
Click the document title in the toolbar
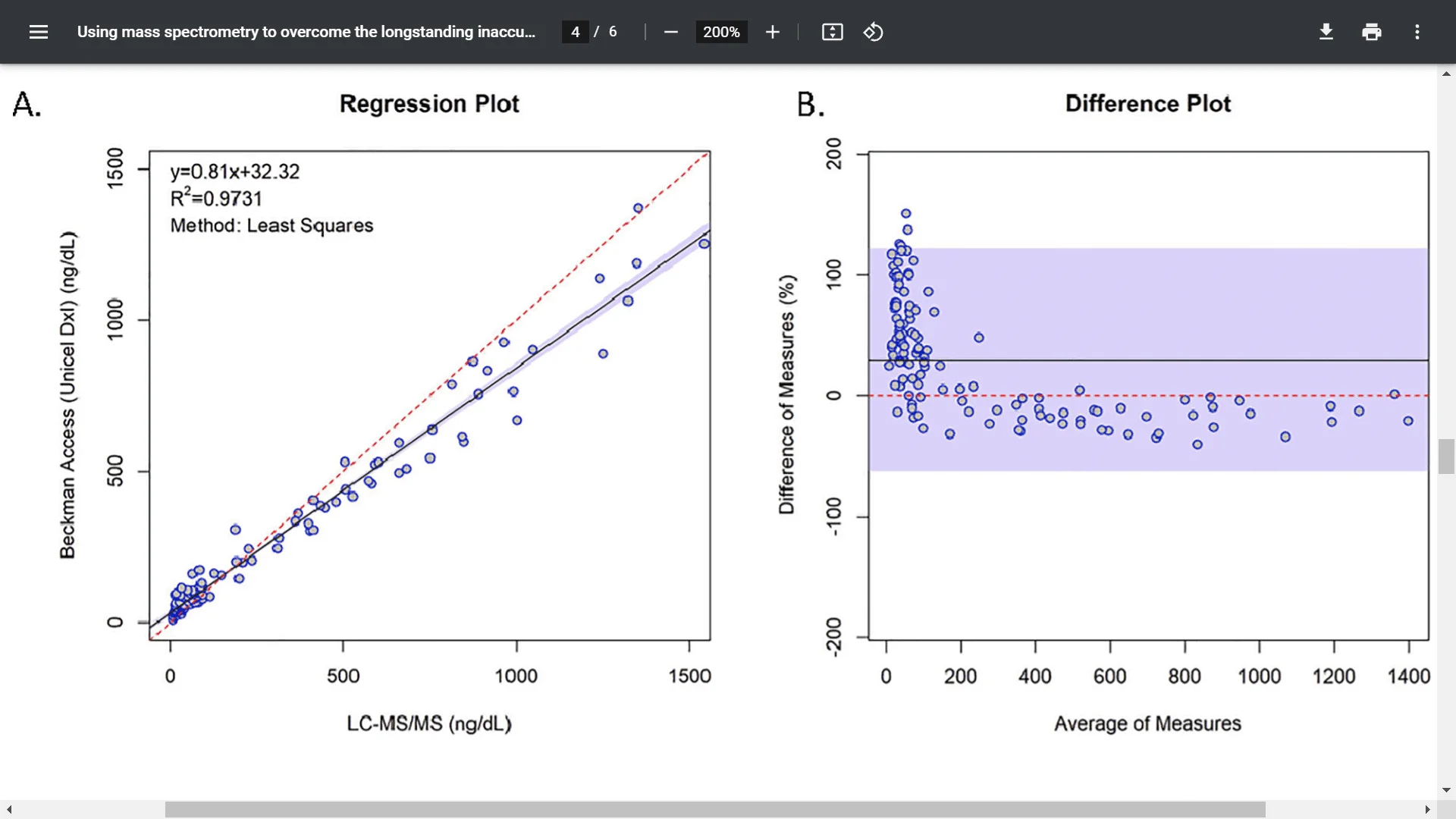tap(306, 32)
